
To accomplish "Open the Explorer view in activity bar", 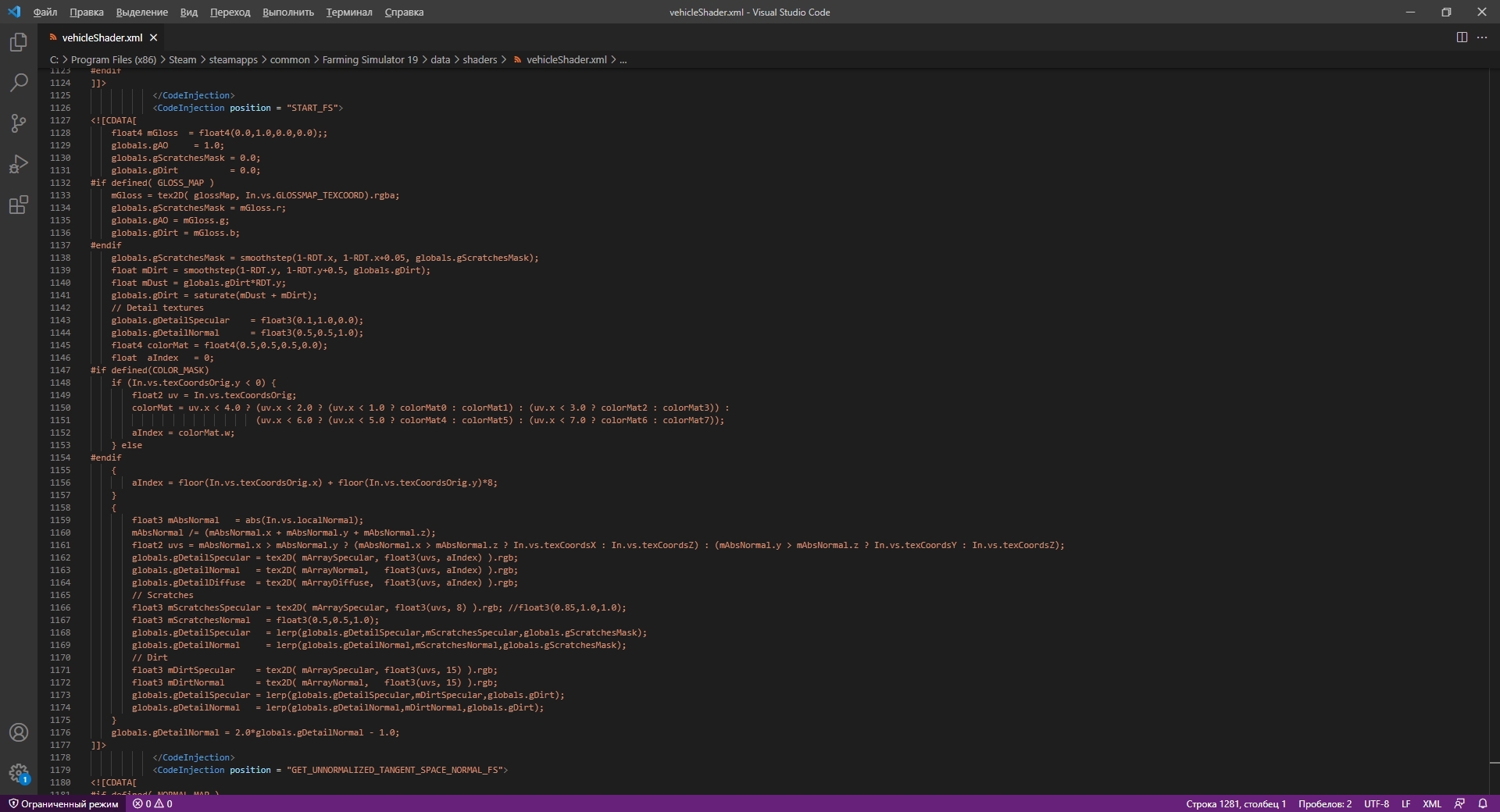I will (19, 42).
